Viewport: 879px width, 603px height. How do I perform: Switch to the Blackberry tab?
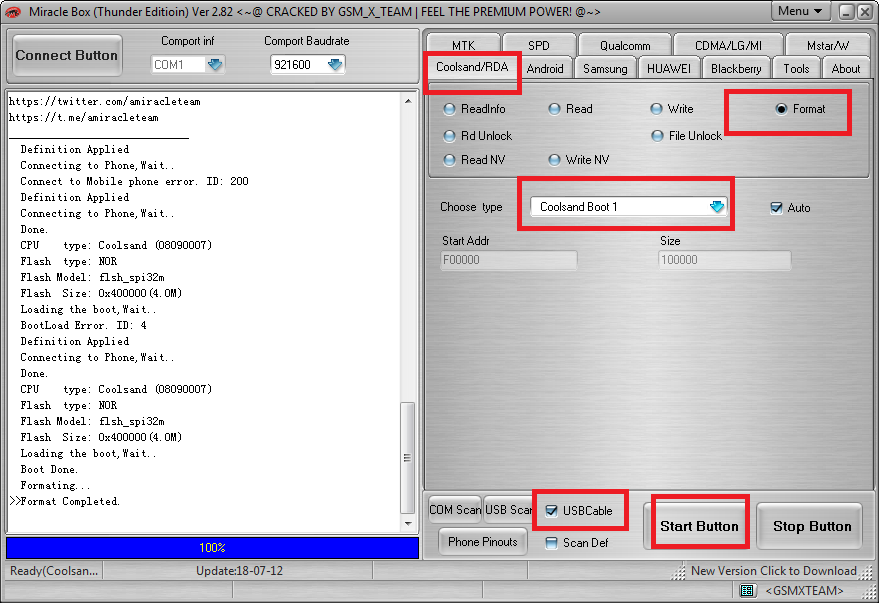click(x=736, y=68)
